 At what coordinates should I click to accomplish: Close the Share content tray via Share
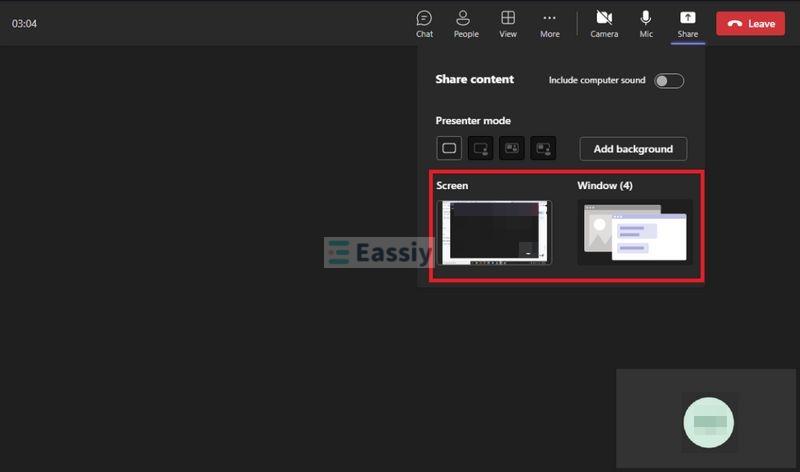click(x=688, y=23)
